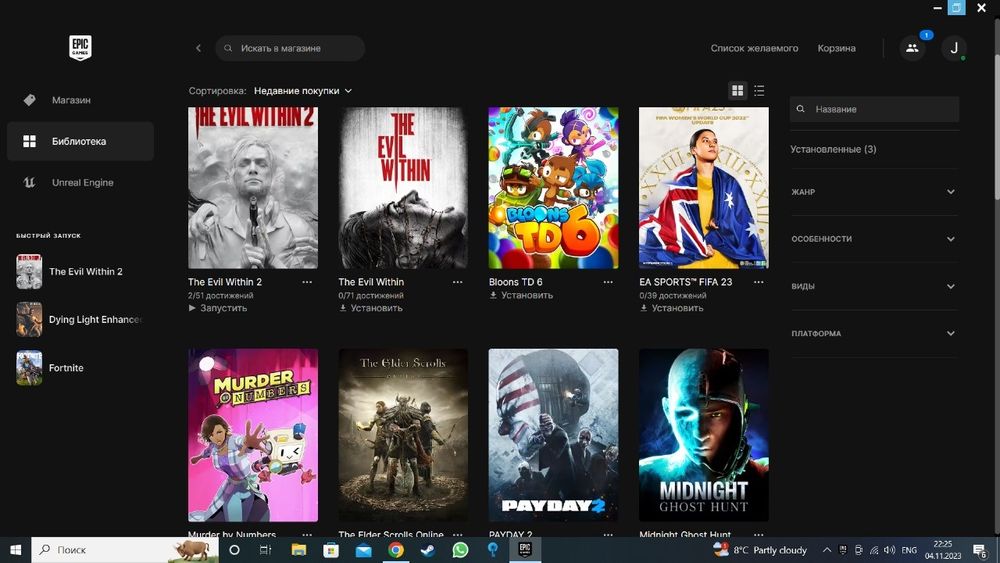Select the Установленные (3) filter

coord(834,149)
